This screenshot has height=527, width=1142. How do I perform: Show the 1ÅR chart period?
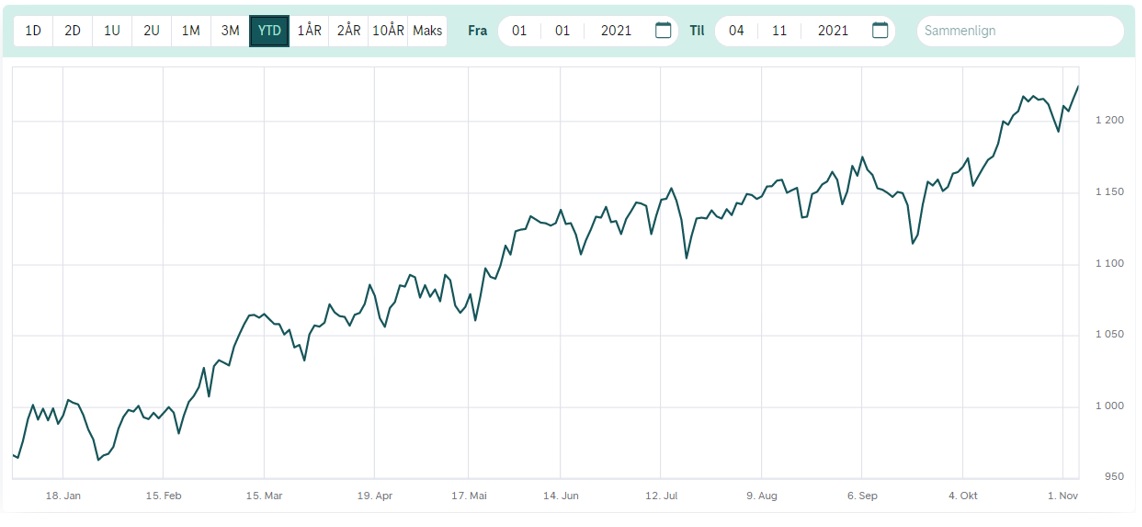pos(310,30)
